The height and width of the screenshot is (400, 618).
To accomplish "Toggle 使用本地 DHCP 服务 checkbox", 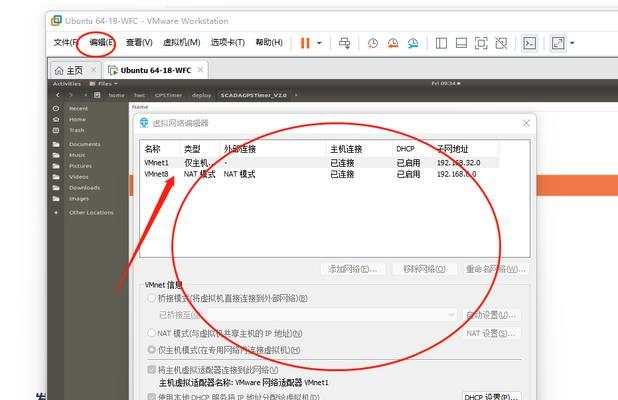I will pyautogui.click(x=151, y=396).
